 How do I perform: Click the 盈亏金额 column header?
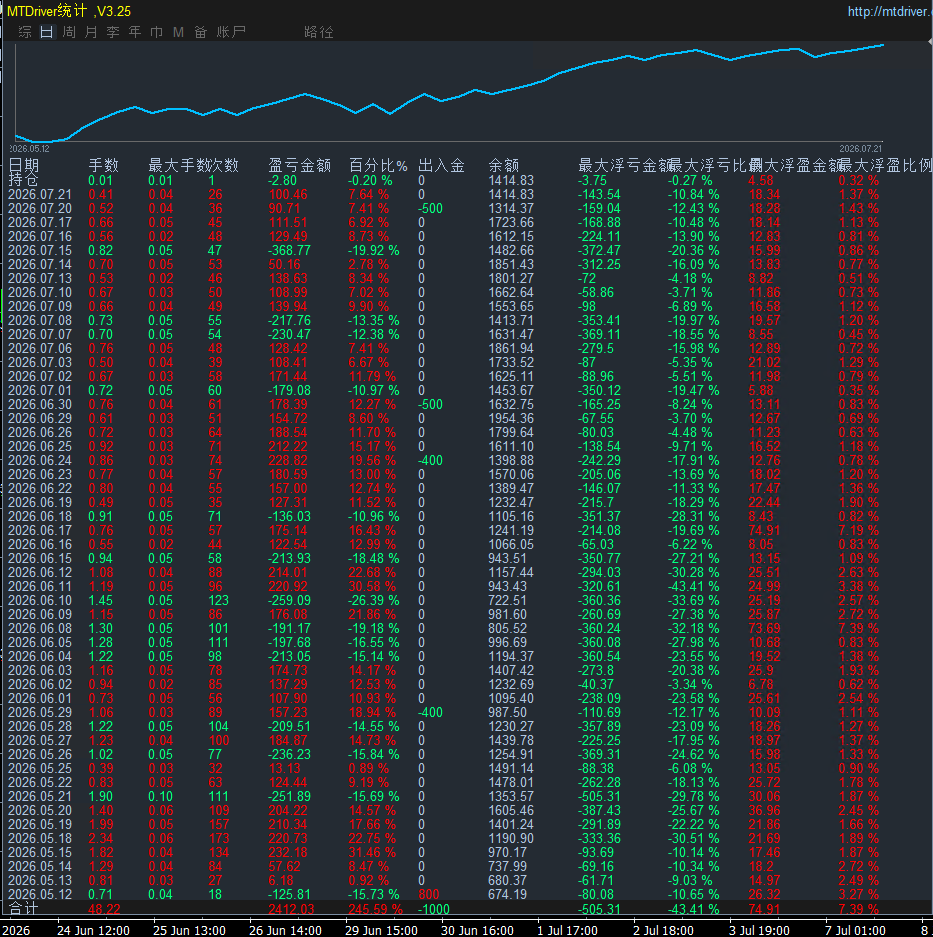tap(299, 166)
